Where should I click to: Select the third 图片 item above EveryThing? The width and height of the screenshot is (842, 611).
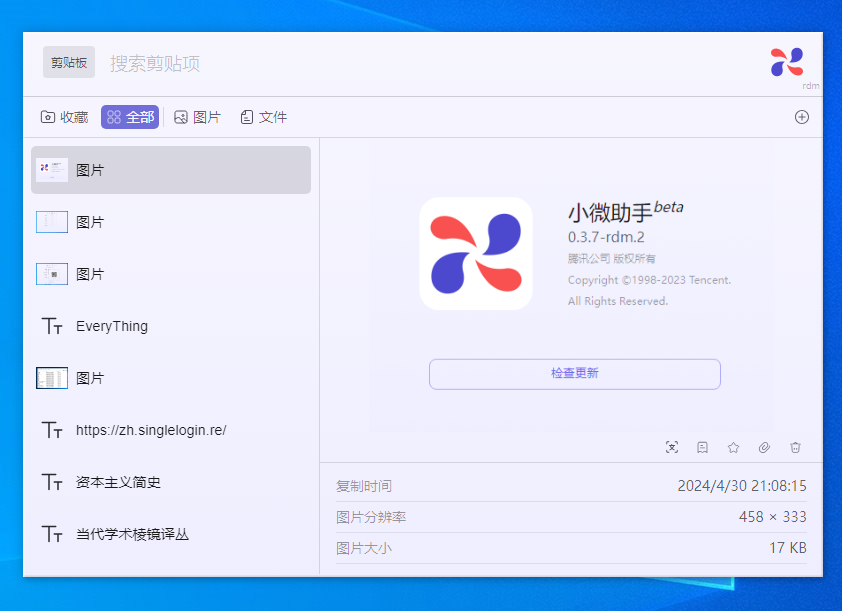(x=171, y=274)
